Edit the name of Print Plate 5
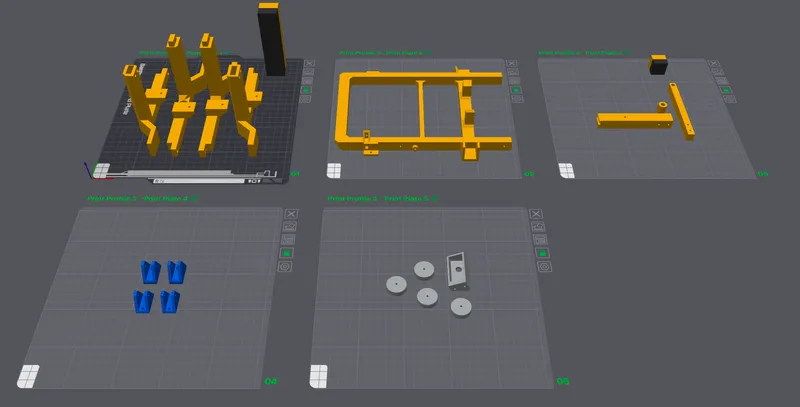This screenshot has width=800, height=407. [x=434, y=198]
